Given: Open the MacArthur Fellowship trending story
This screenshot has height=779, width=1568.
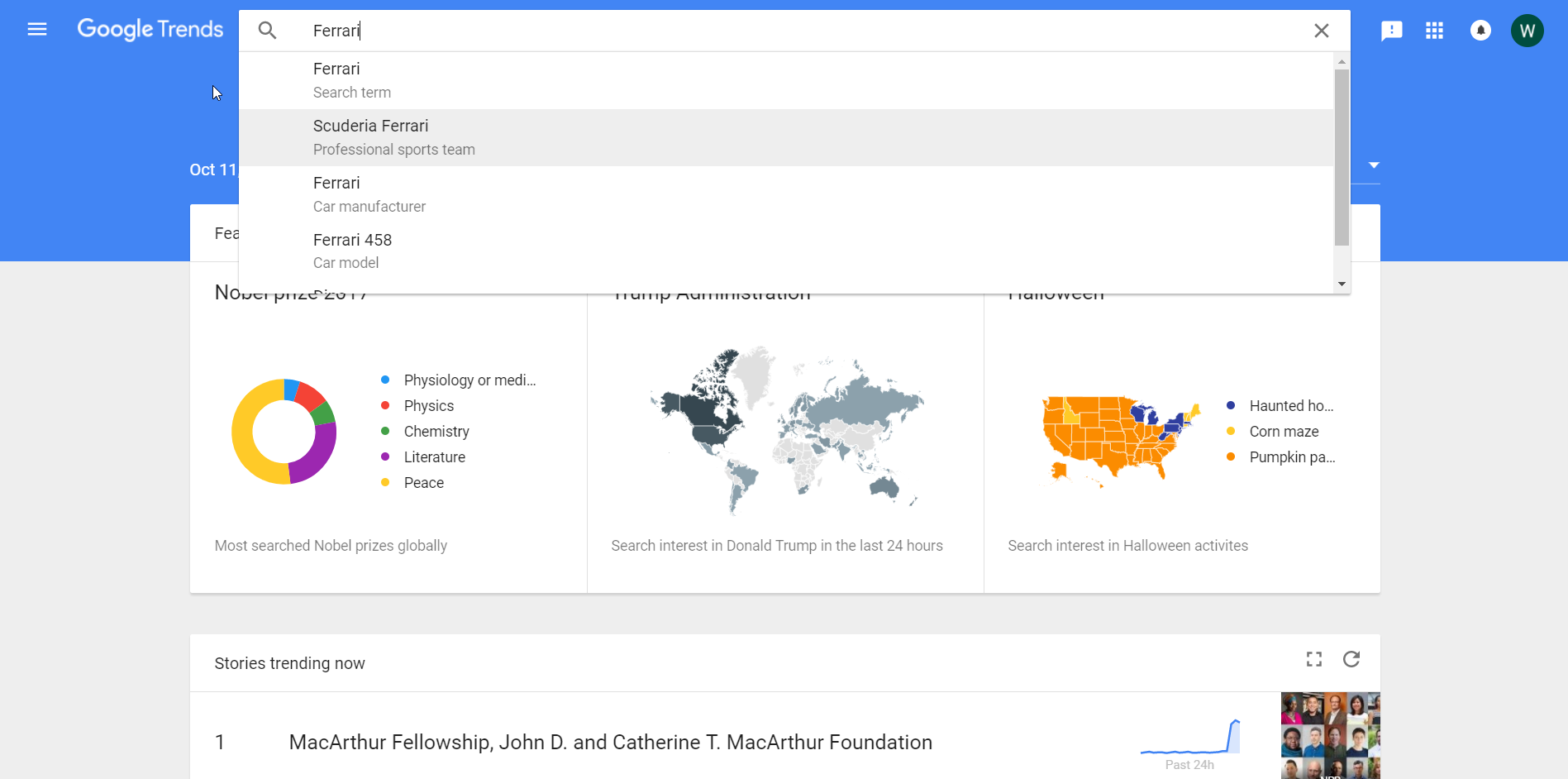Looking at the screenshot, I should [610, 742].
